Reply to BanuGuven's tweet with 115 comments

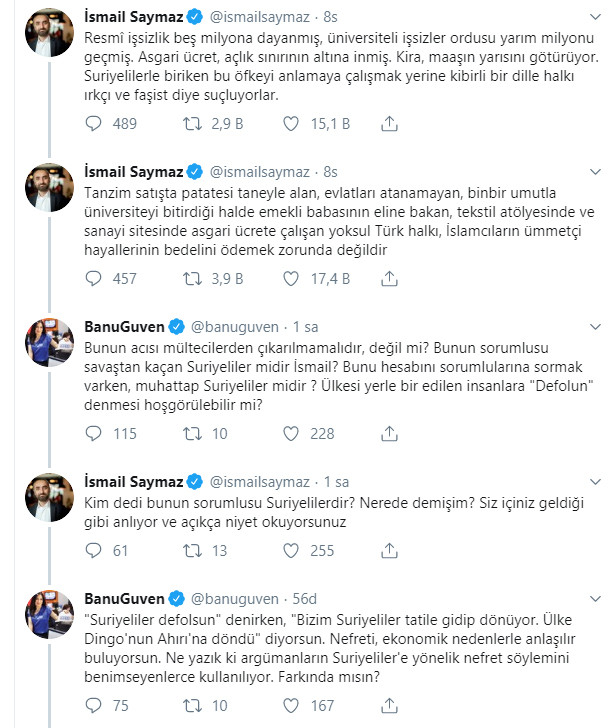pyautogui.click(x=93, y=434)
